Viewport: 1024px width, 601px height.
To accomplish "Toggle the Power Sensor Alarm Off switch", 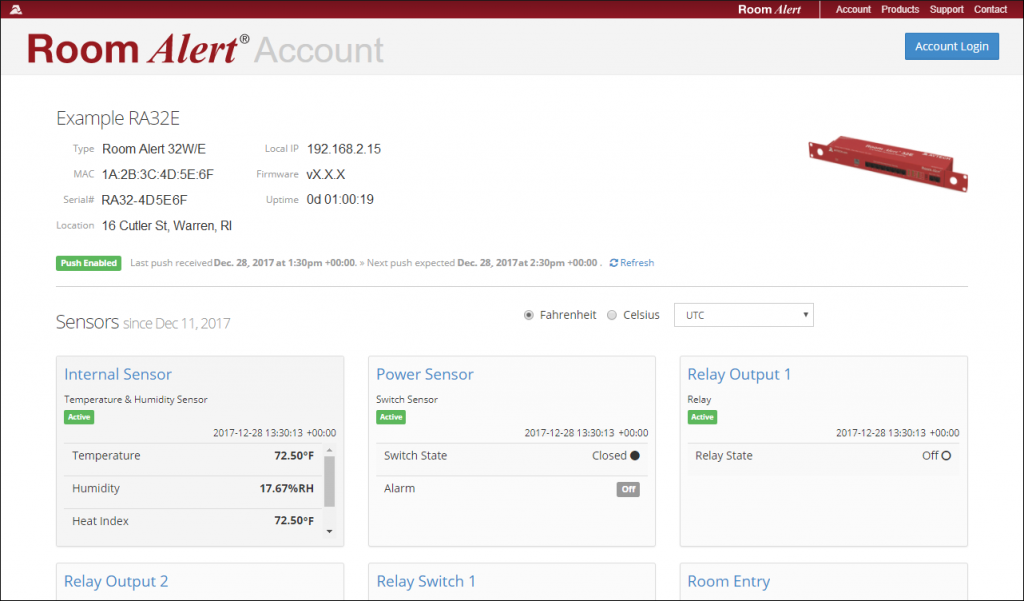I will coord(627,489).
